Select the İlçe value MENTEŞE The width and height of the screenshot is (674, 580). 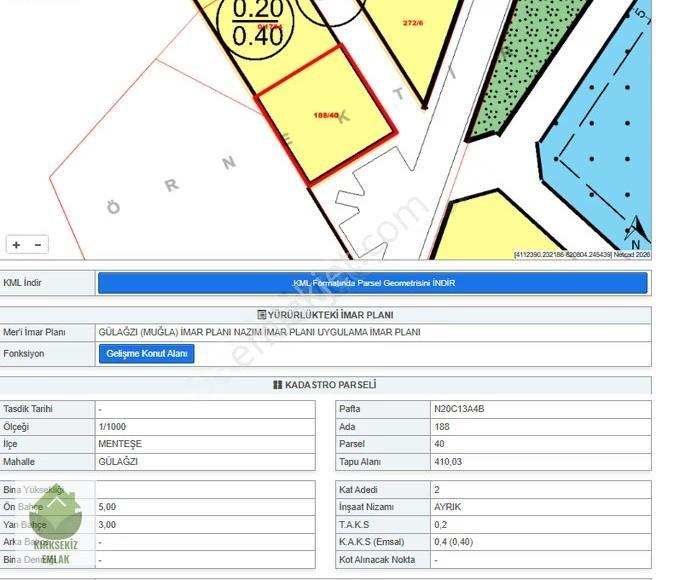click(120, 444)
